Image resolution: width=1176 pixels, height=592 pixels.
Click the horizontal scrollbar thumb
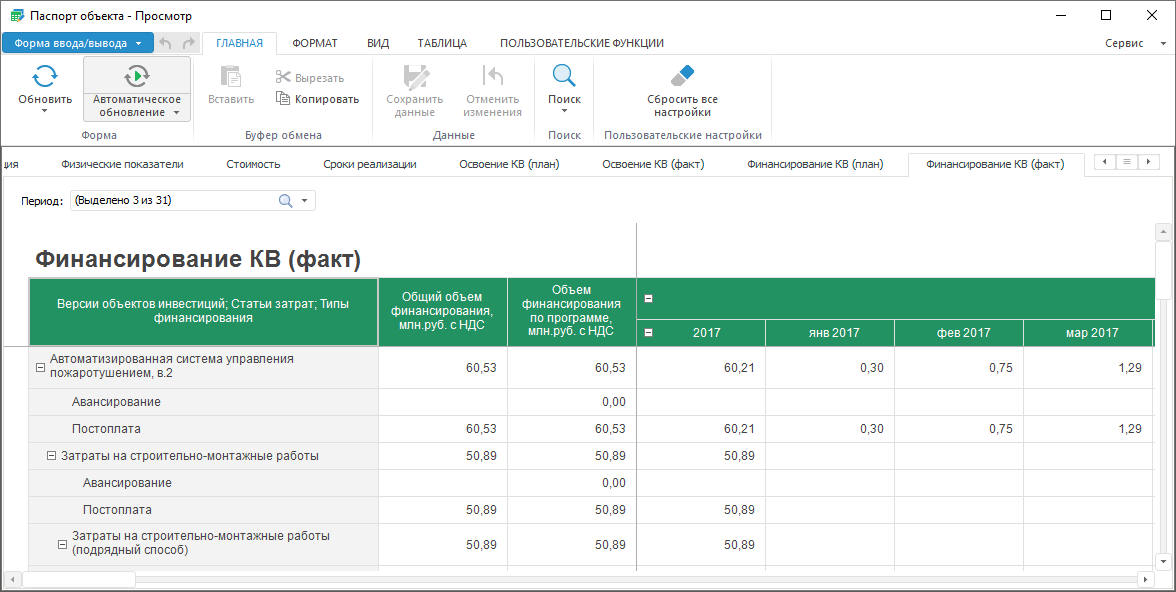pos(78,580)
